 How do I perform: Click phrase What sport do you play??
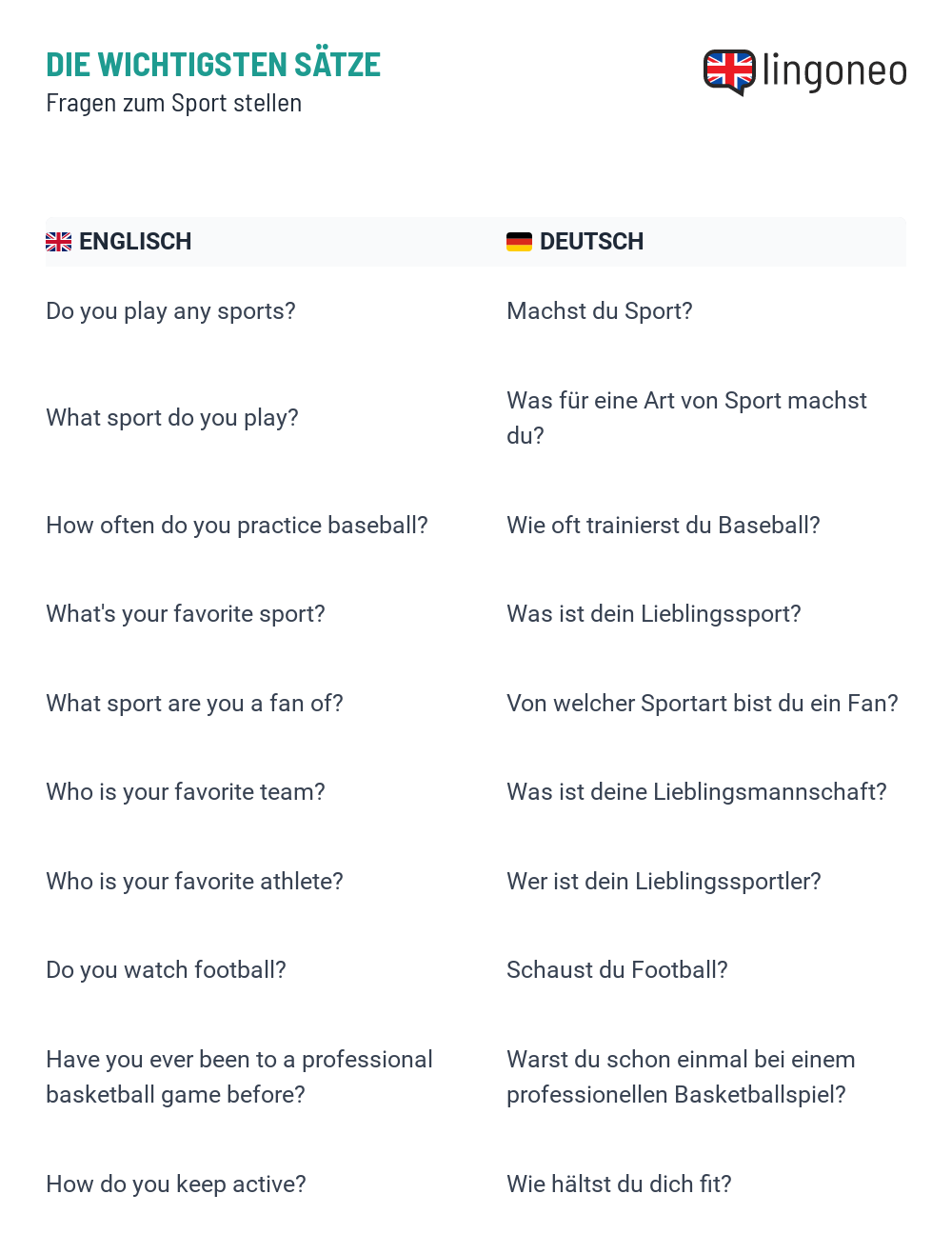(172, 418)
